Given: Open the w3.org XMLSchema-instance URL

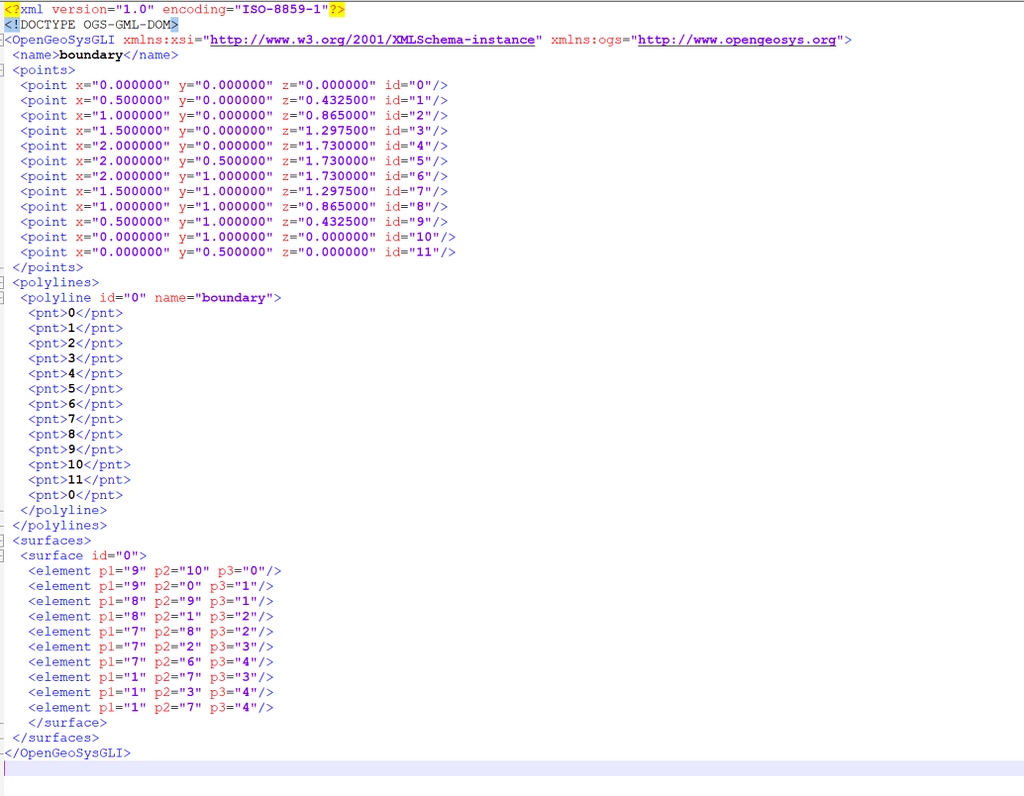Looking at the screenshot, I should [x=374, y=40].
